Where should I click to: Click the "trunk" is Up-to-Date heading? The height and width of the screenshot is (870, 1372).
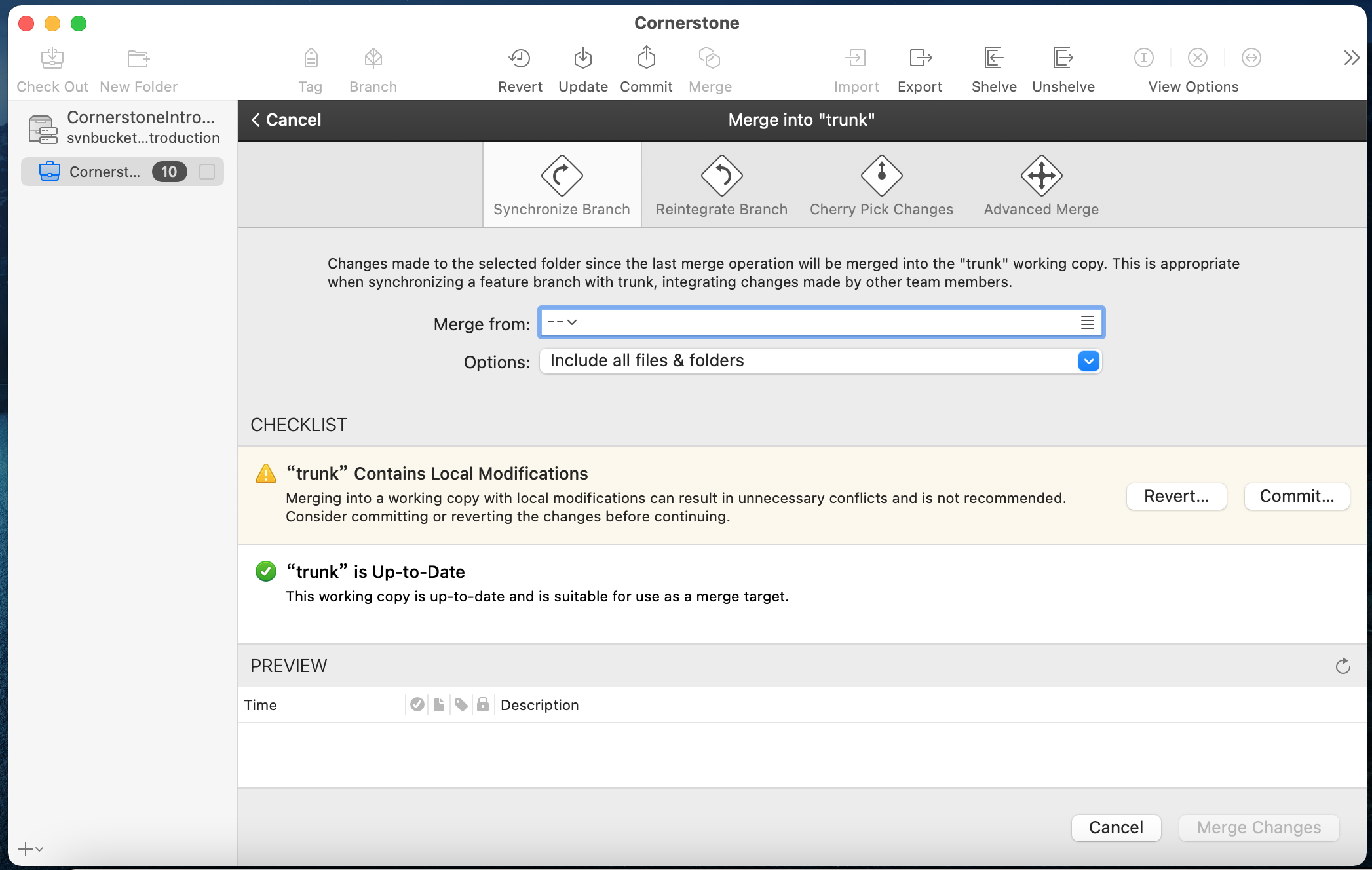[375, 572]
